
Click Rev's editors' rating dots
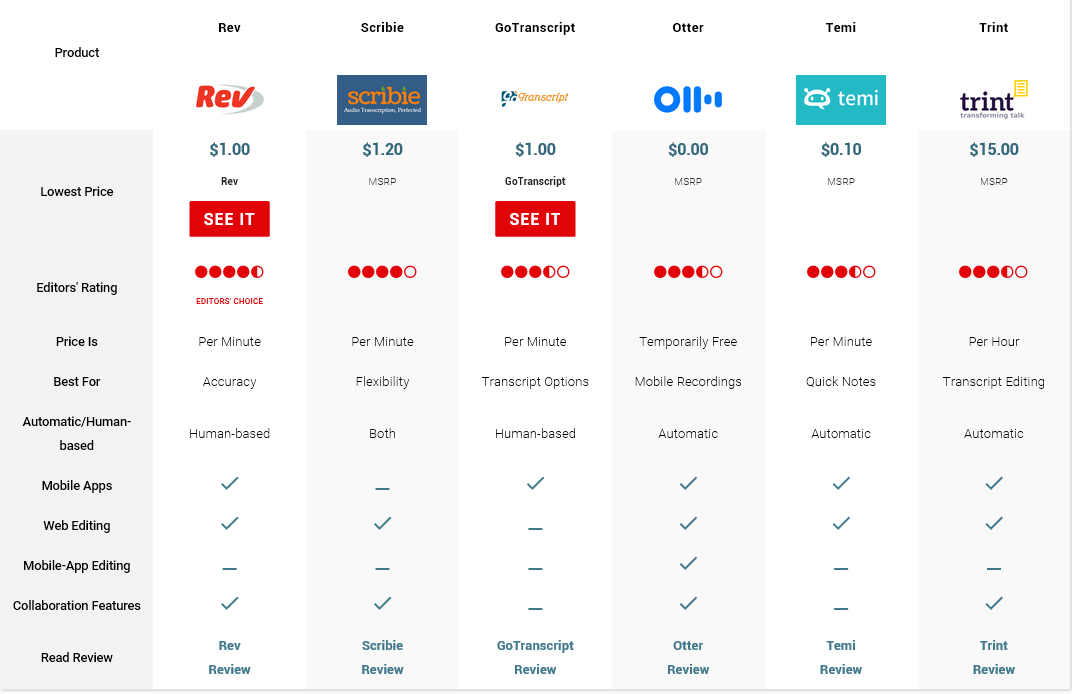(x=229, y=272)
